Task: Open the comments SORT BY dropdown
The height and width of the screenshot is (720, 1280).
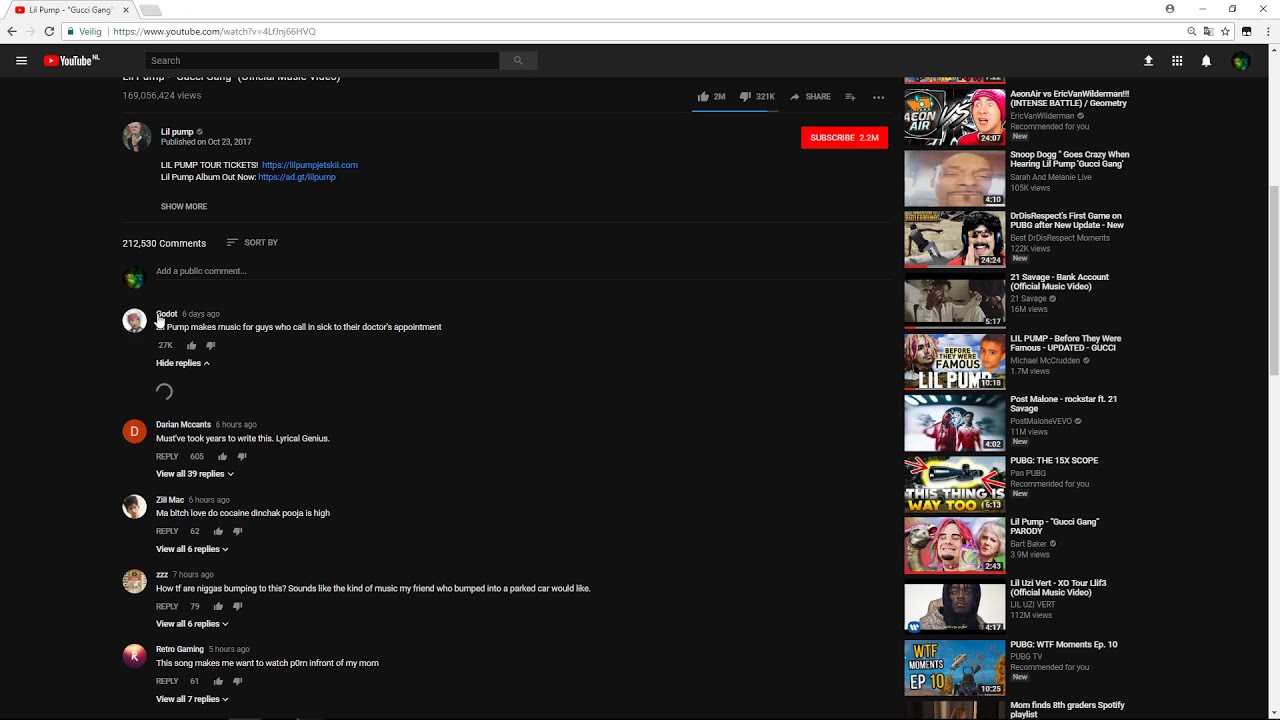Action: tap(252, 242)
